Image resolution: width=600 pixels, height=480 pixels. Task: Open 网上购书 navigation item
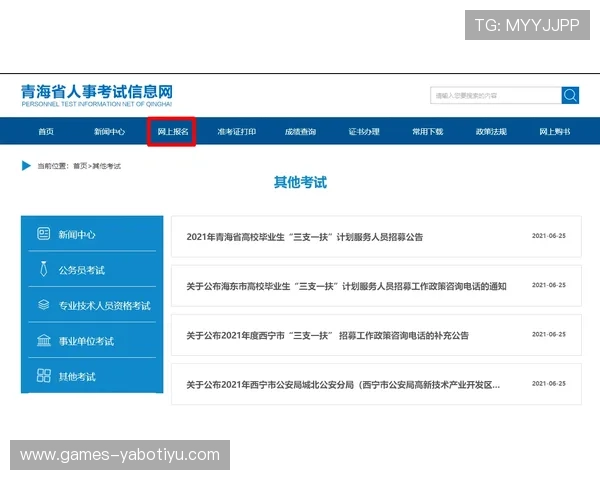point(554,132)
